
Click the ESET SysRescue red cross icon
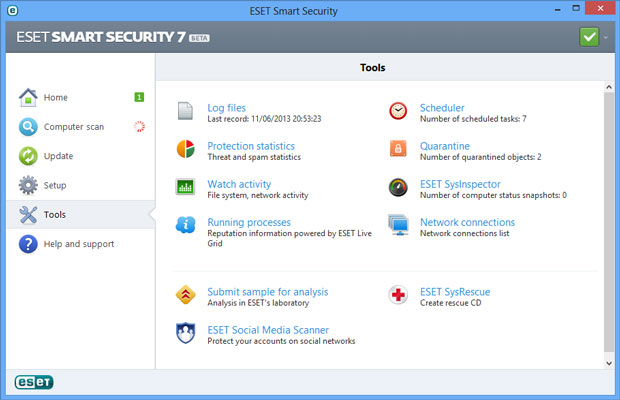click(x=398, y=295)
